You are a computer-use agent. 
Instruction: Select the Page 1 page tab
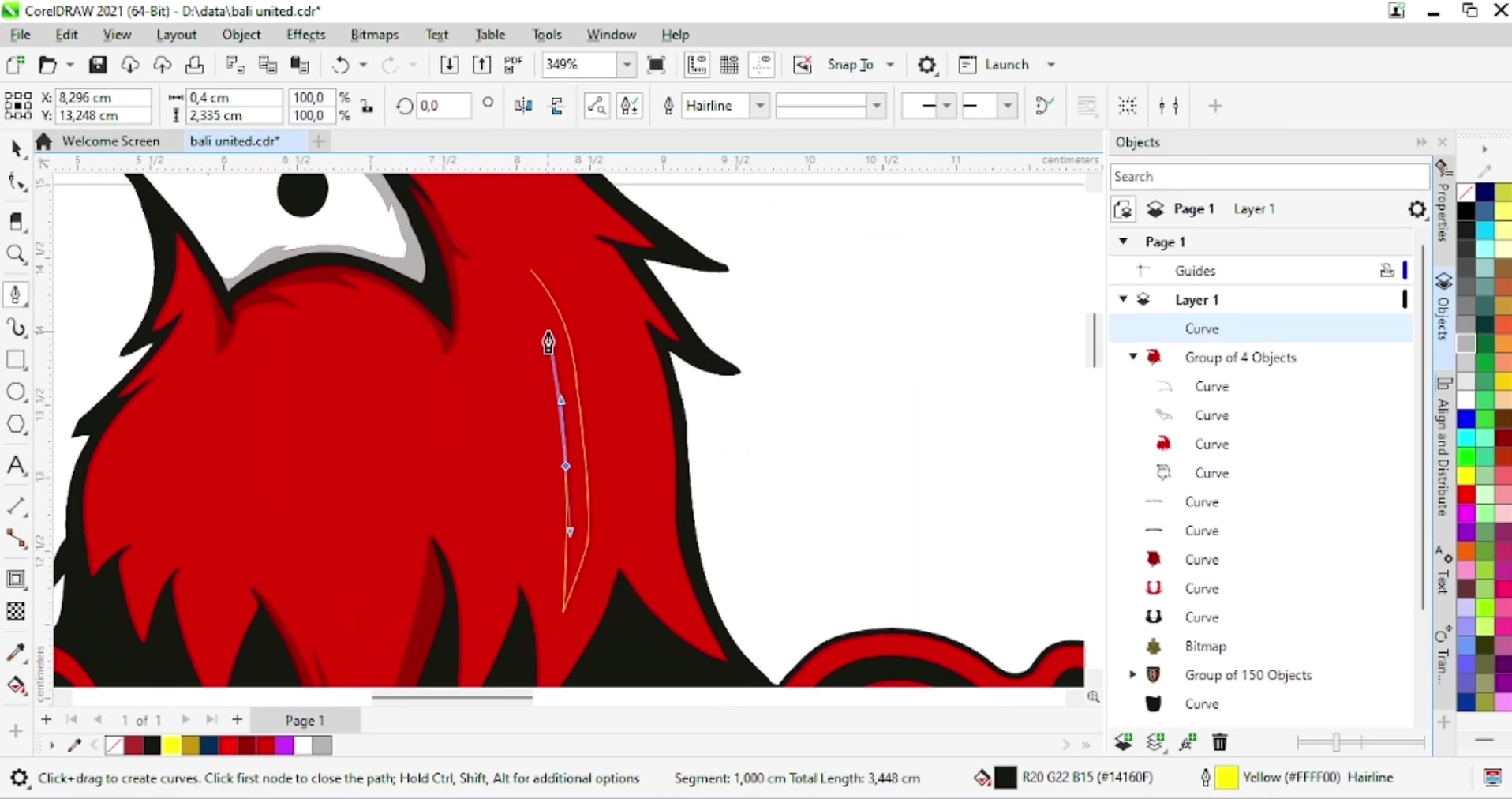pos(305,721)
